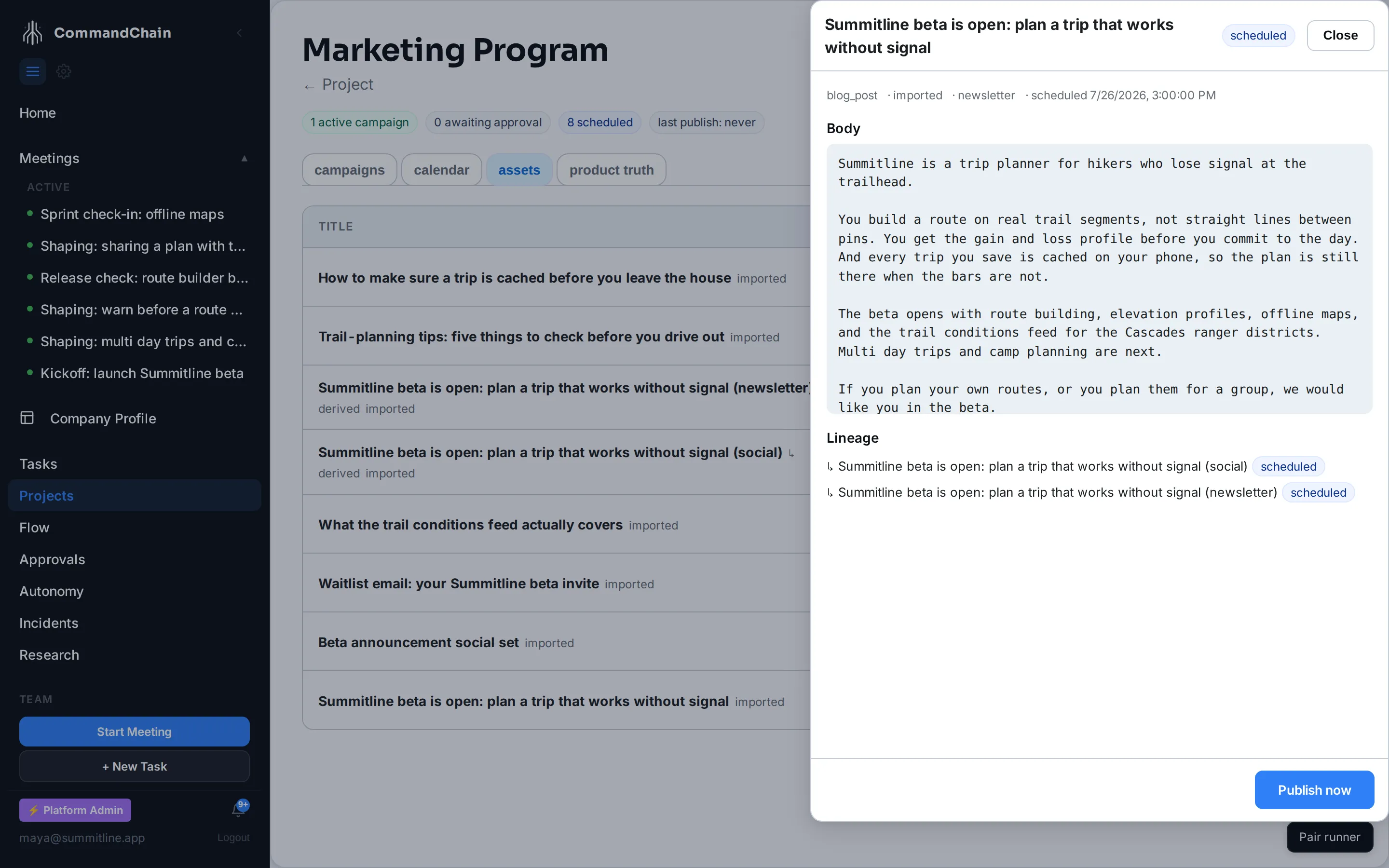The image size is (1389, 868).
Task: Click the scheduled 7/26/2026 timestamp
Action: coord(1123,95)
